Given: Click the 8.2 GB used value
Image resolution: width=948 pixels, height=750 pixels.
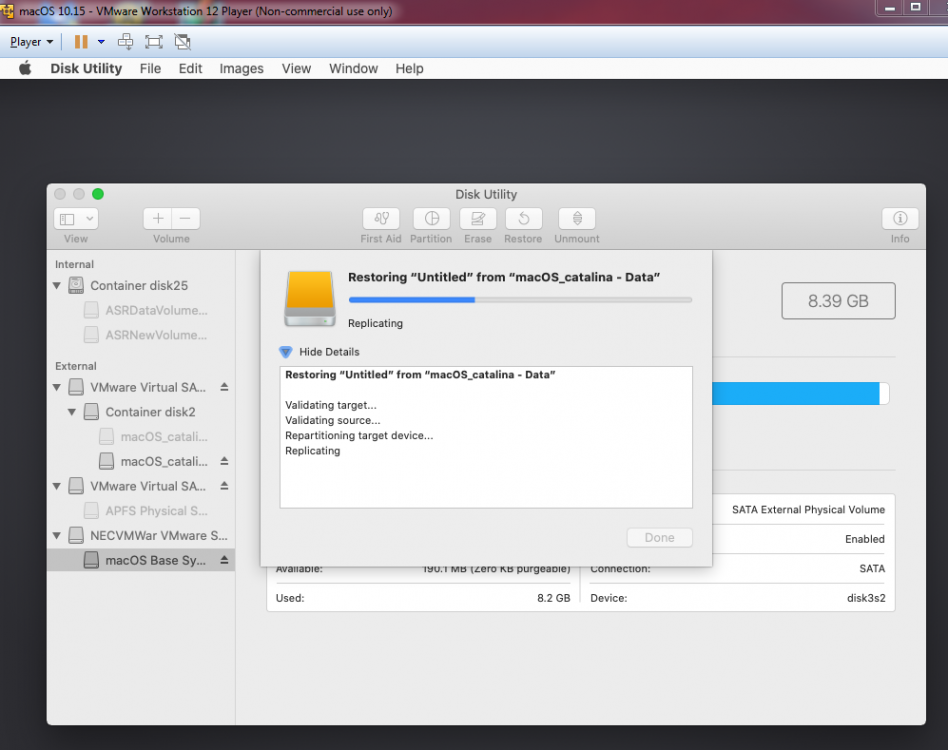Looking at the screenshot, I should pos(554,598).
